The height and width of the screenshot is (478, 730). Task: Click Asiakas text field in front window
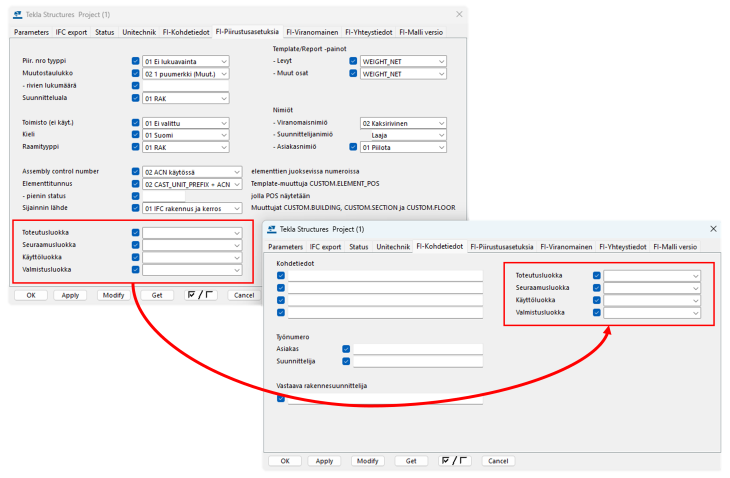click(x=418, y=349)
